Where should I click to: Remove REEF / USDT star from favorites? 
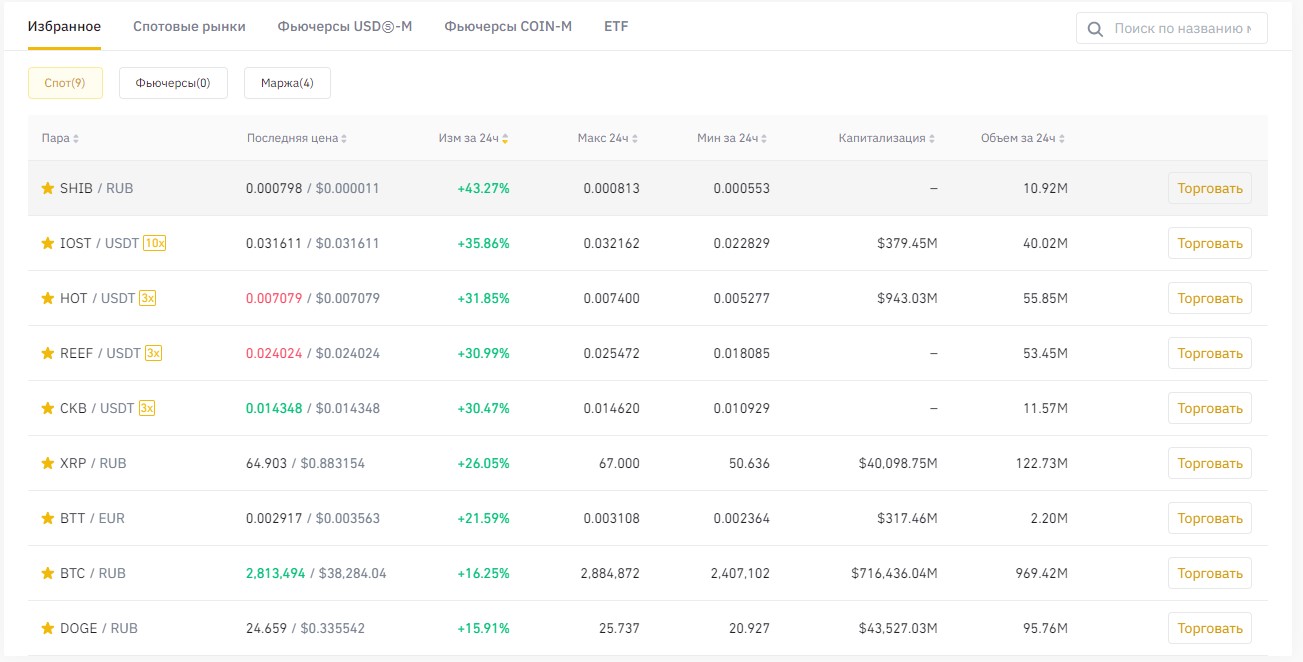coord(47,353)
